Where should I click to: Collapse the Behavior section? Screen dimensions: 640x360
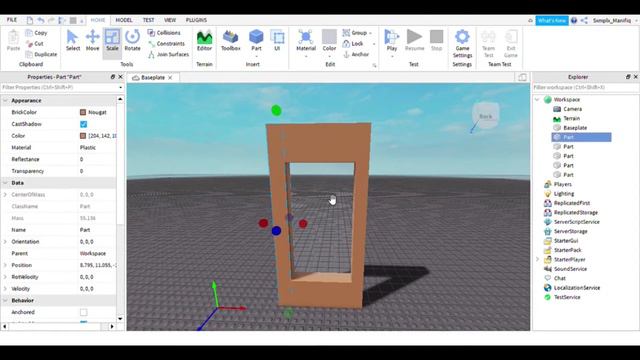(5, 300)
